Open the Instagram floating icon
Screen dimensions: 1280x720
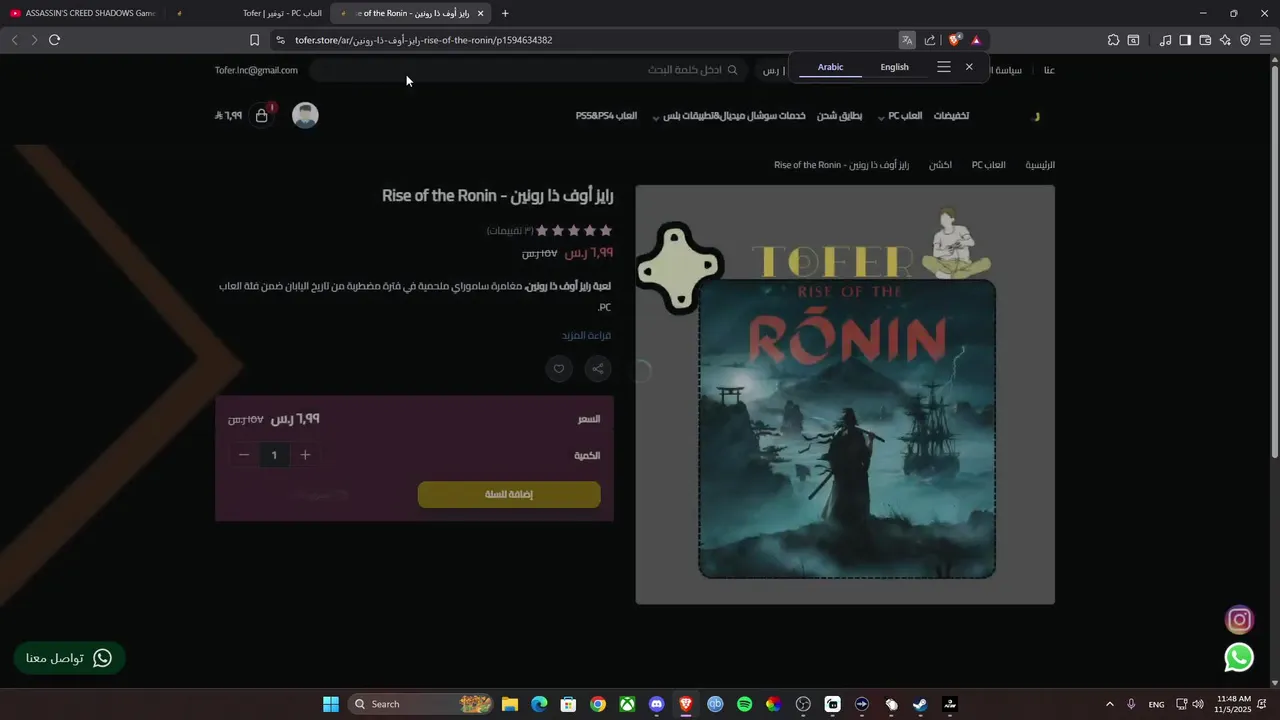(1239, 620)
